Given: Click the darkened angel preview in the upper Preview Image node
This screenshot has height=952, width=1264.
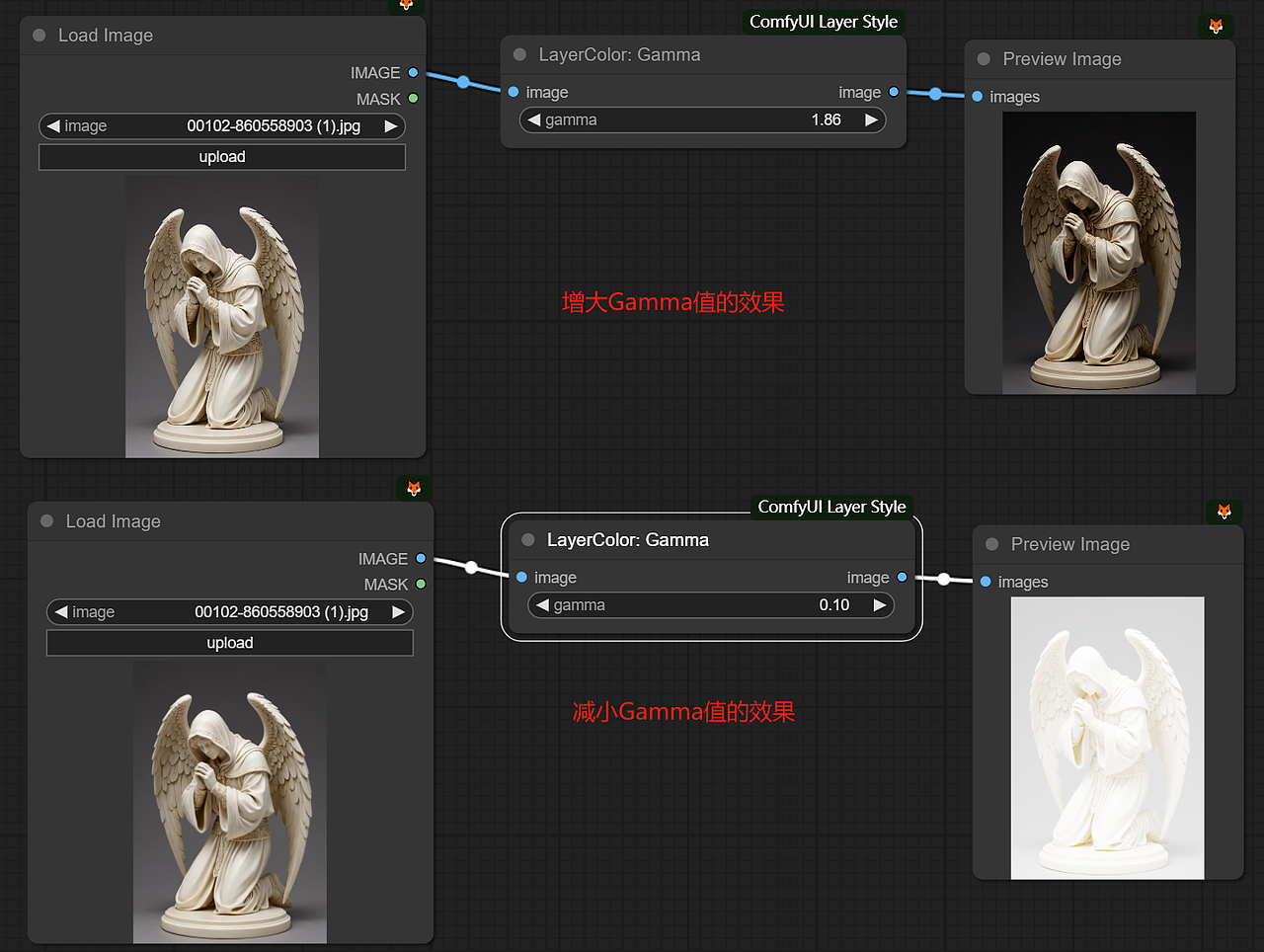Looking at the screenshot, I should [x=1099, y=253].
